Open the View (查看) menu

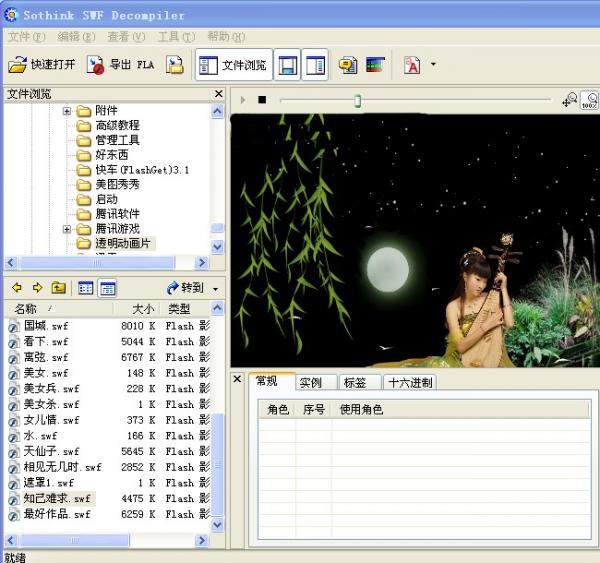pyautogui.click(x=126, y=37)
